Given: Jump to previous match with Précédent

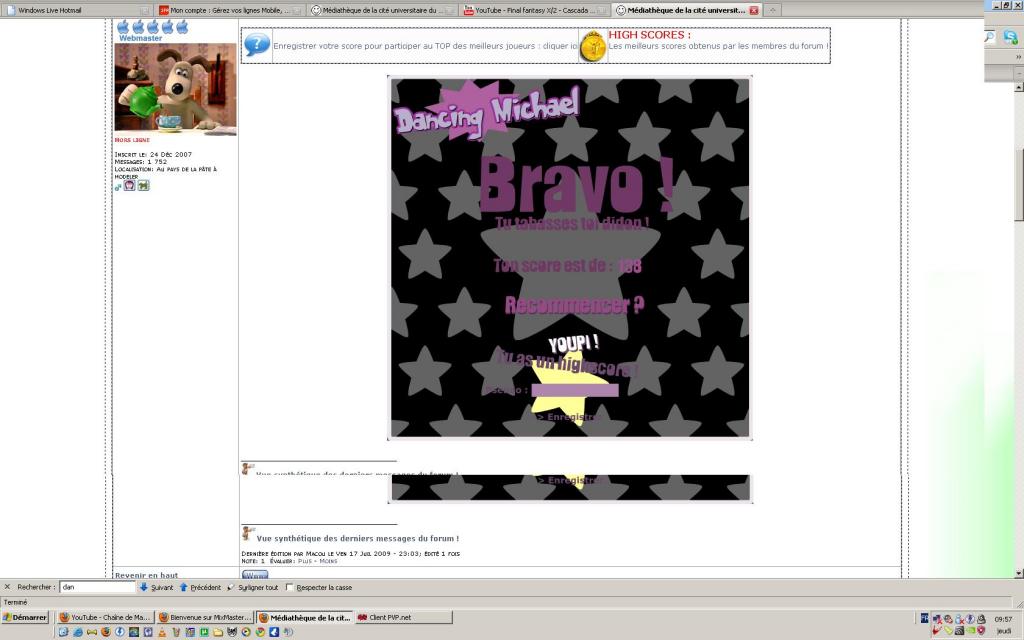Looking at the screenshot, I should pos(200,587).
